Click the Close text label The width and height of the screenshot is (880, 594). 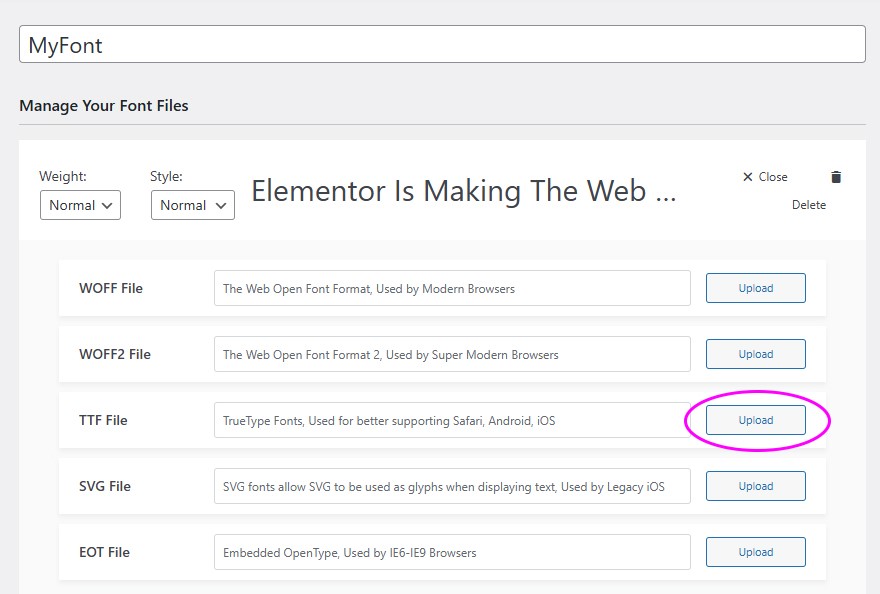click(x=773, y=177)
